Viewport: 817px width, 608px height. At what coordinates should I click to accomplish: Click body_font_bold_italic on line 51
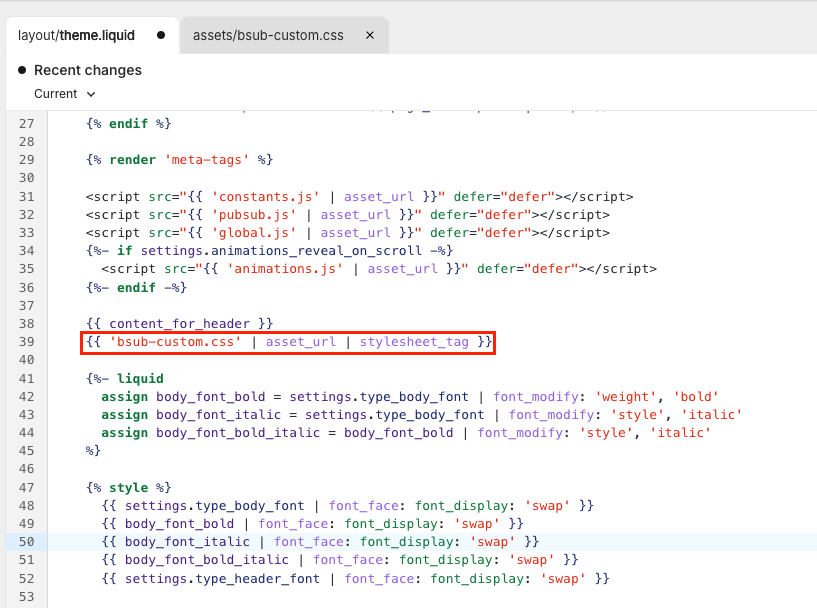point(207,560)
